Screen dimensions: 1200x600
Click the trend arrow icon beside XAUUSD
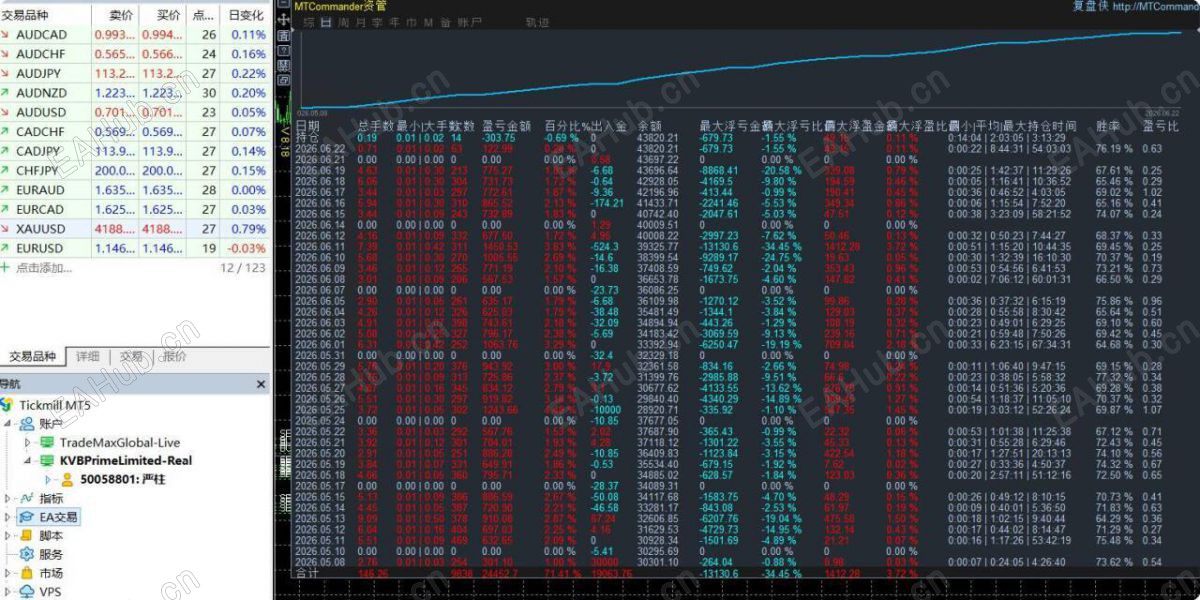pos(6,229)
